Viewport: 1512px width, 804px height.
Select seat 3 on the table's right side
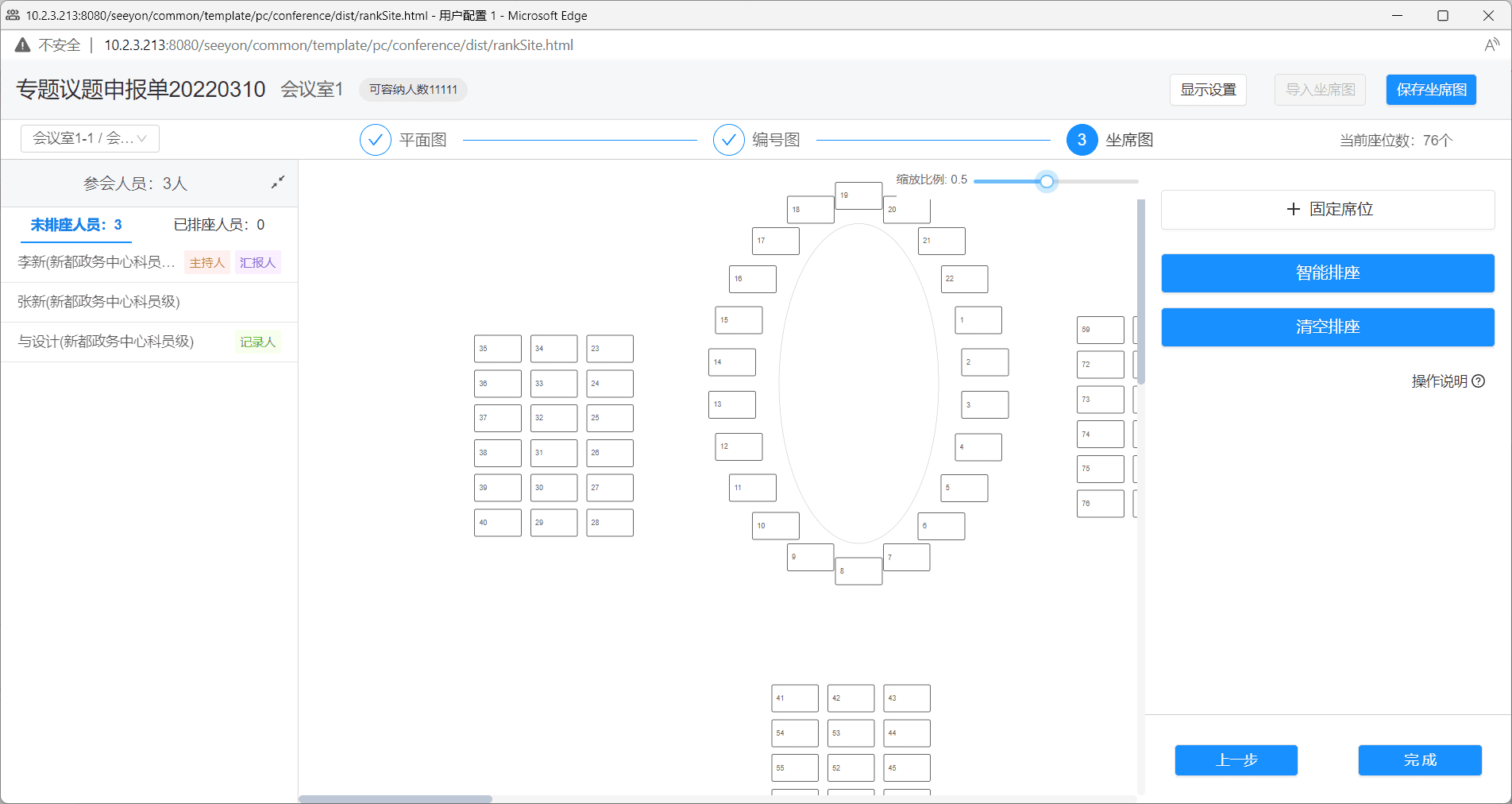point(985,404)
